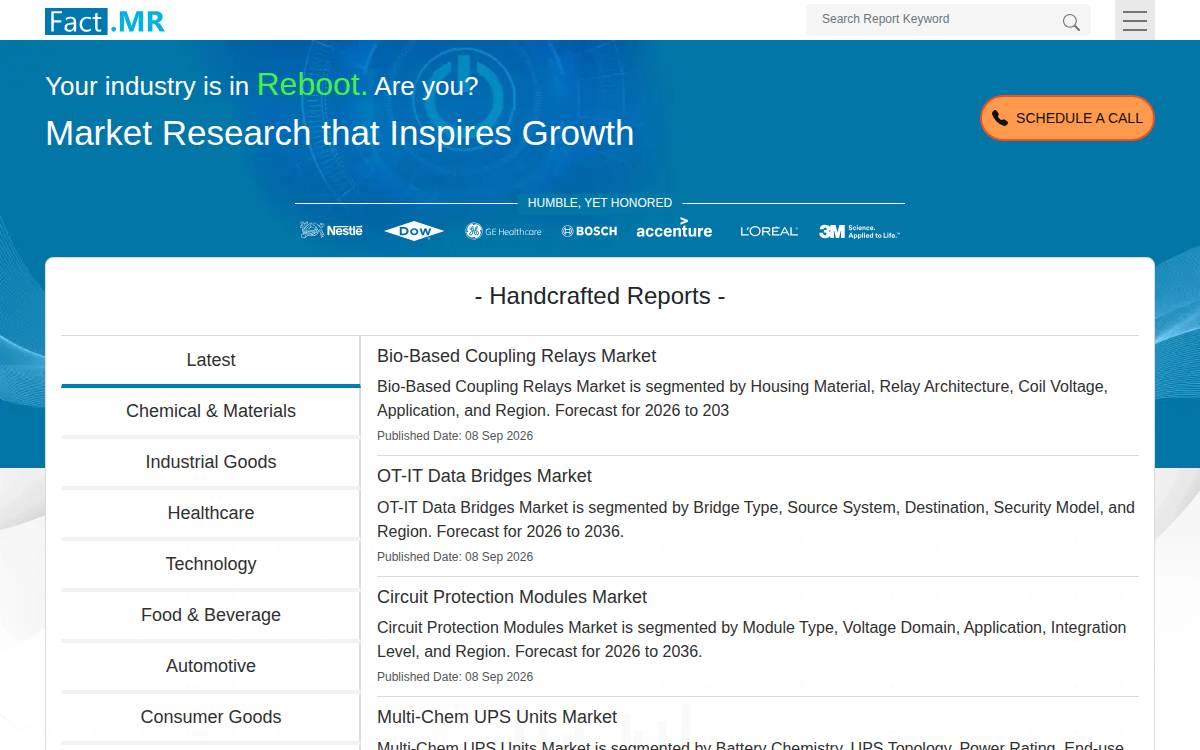Open Multi-Chem UPS Units Market report
This screenshot has height=750, width=1200.
click(497, 717)
